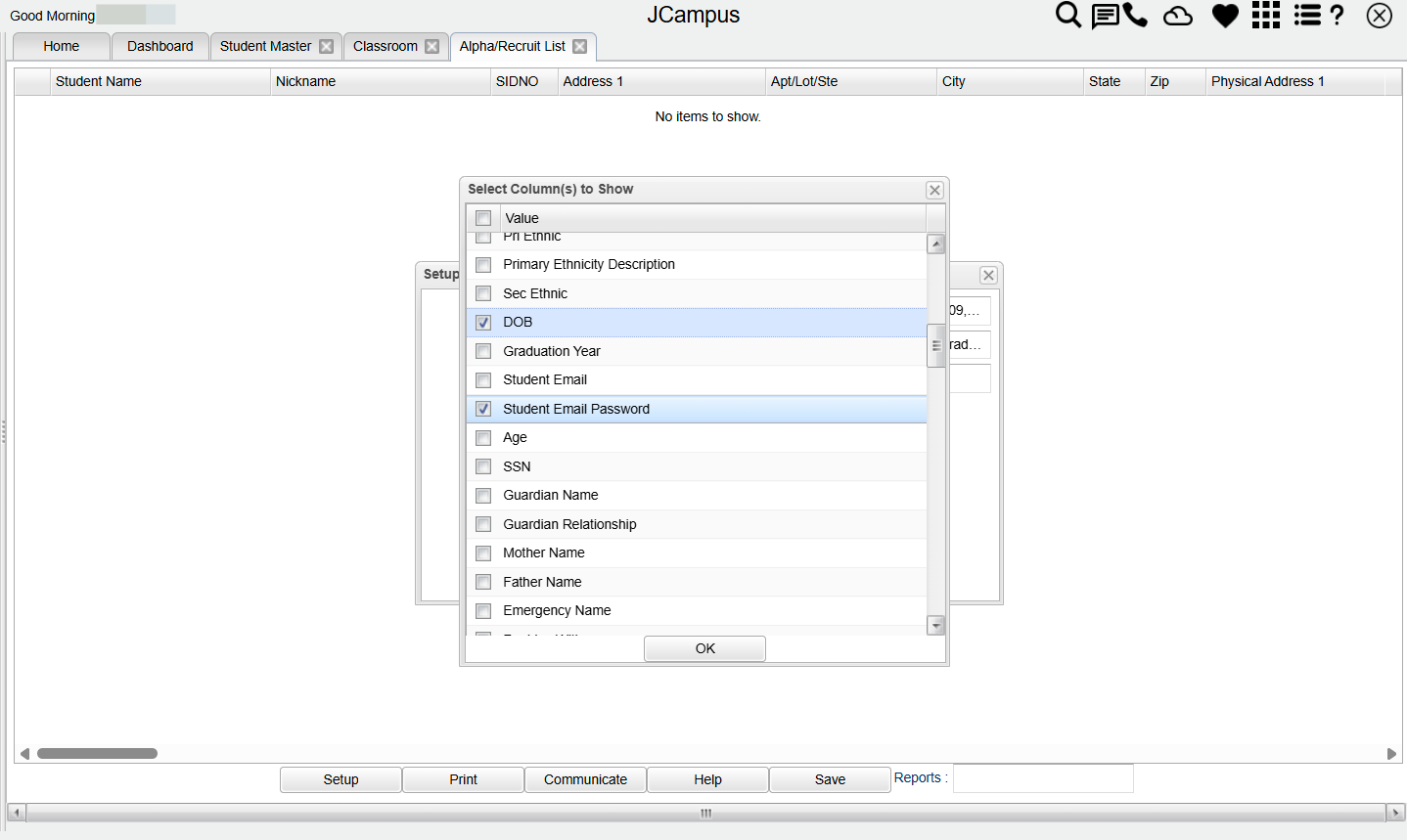Open the search magnifier icon
This screenshot has width=1407, height=840.
click(x=1068, y=15)
